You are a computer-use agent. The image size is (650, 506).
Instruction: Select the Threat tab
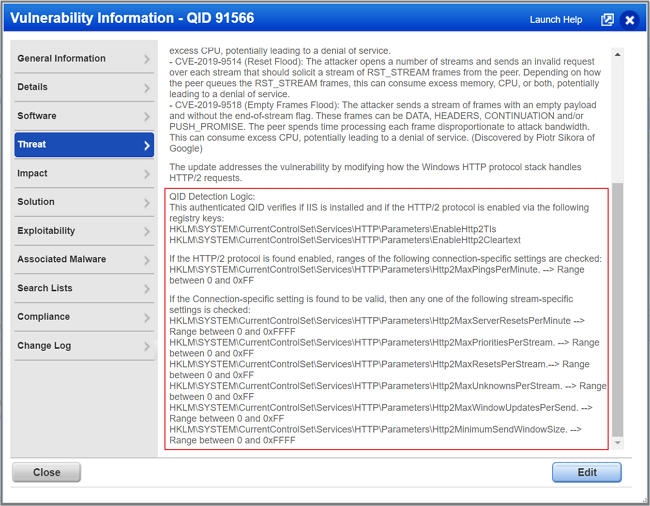(84, 145)
